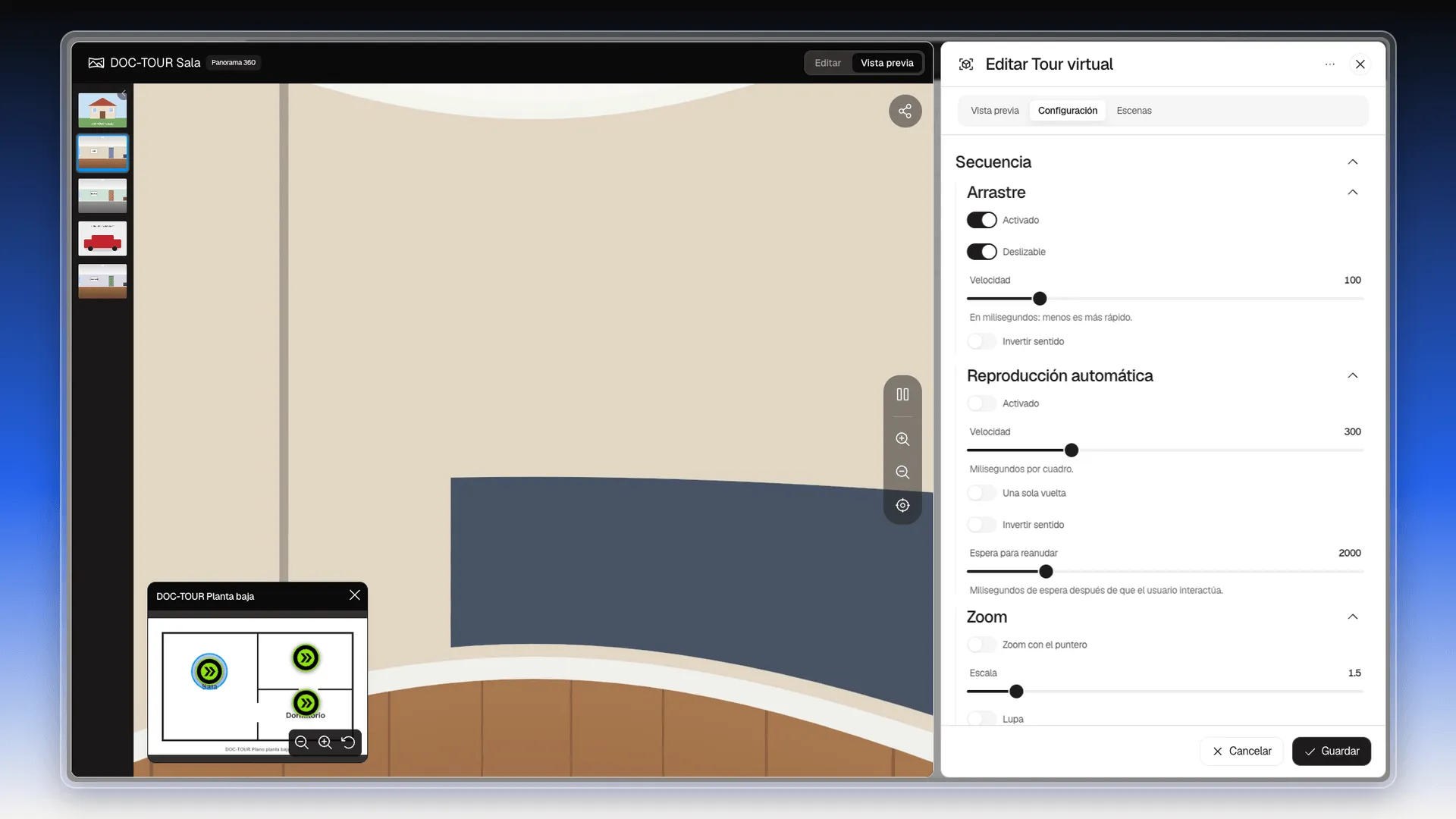1456x819 pixels.
Task: Click the Arrastre Velocidad slider handle
Action: (1040, 299)
